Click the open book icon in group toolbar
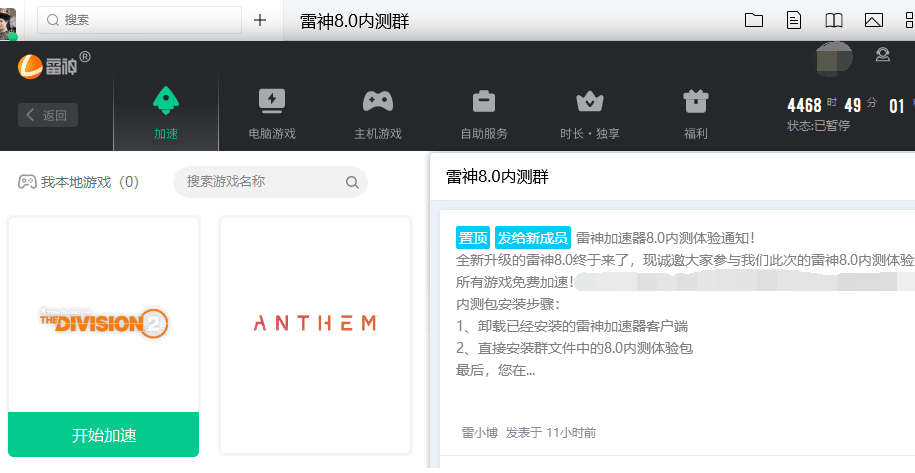Screen dimensions: 915x473 pos(833,20)
